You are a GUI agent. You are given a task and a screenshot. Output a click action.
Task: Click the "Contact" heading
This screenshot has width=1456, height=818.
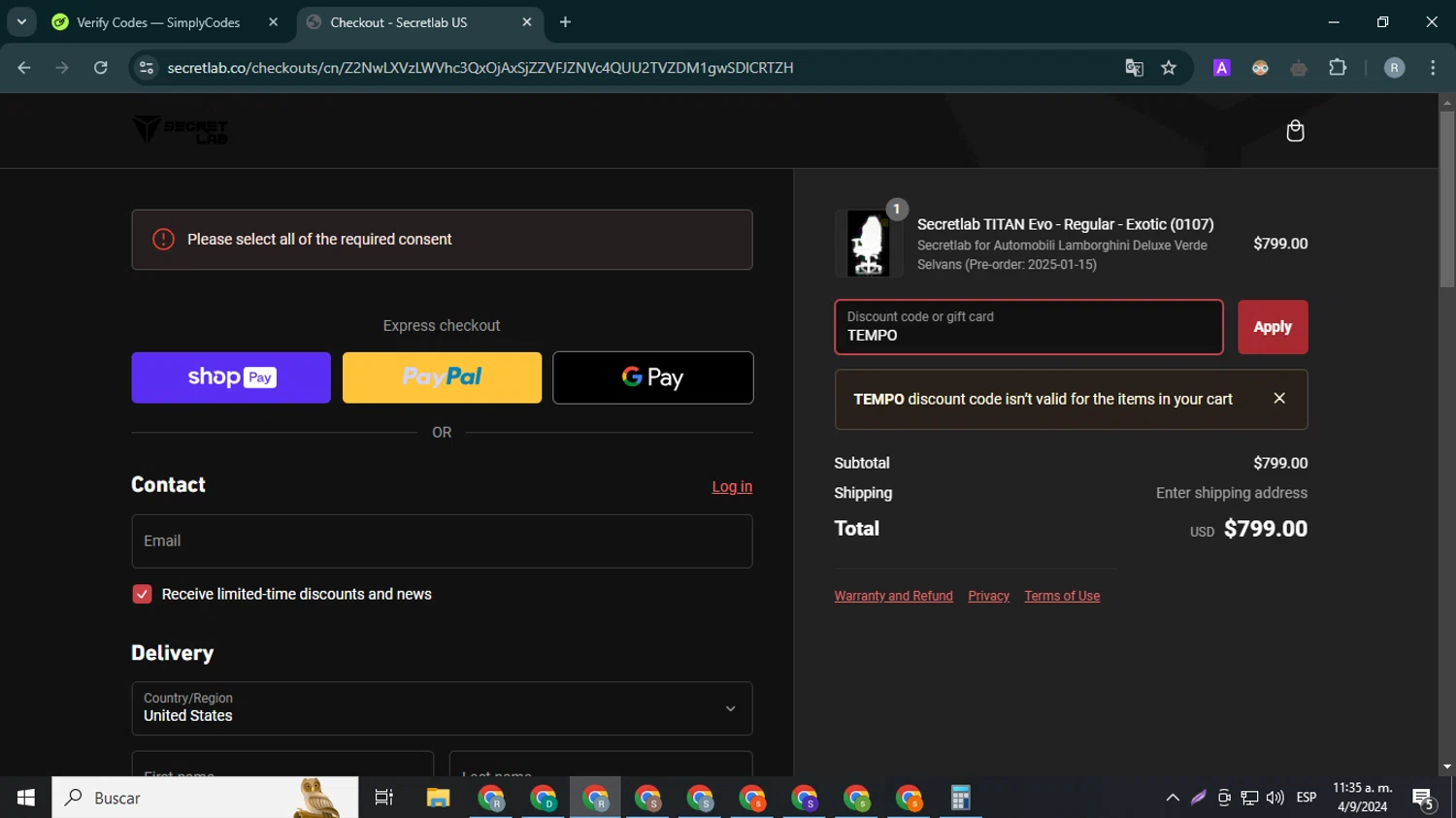169,484
